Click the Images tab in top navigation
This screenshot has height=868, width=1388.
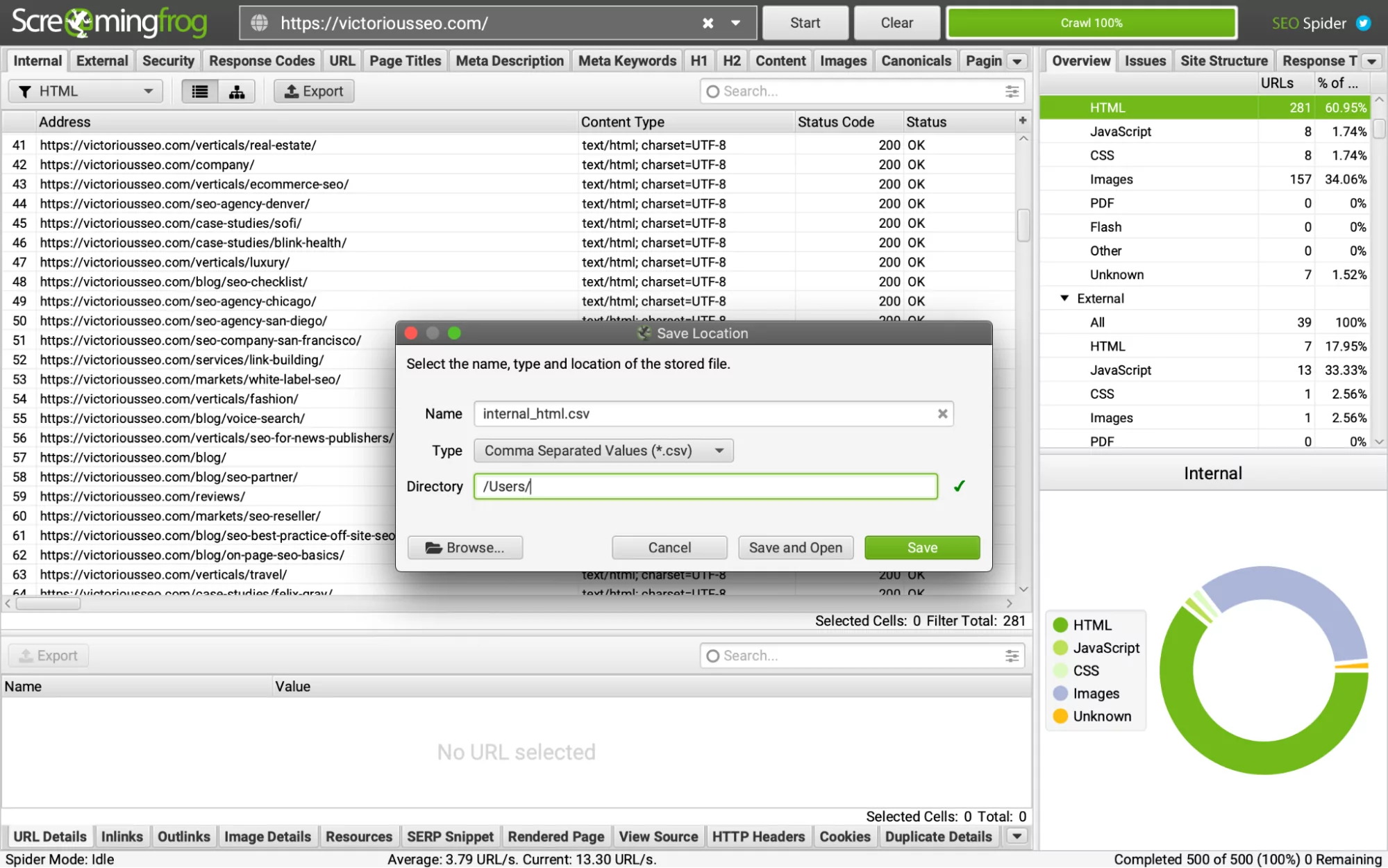tap(843, 61)
